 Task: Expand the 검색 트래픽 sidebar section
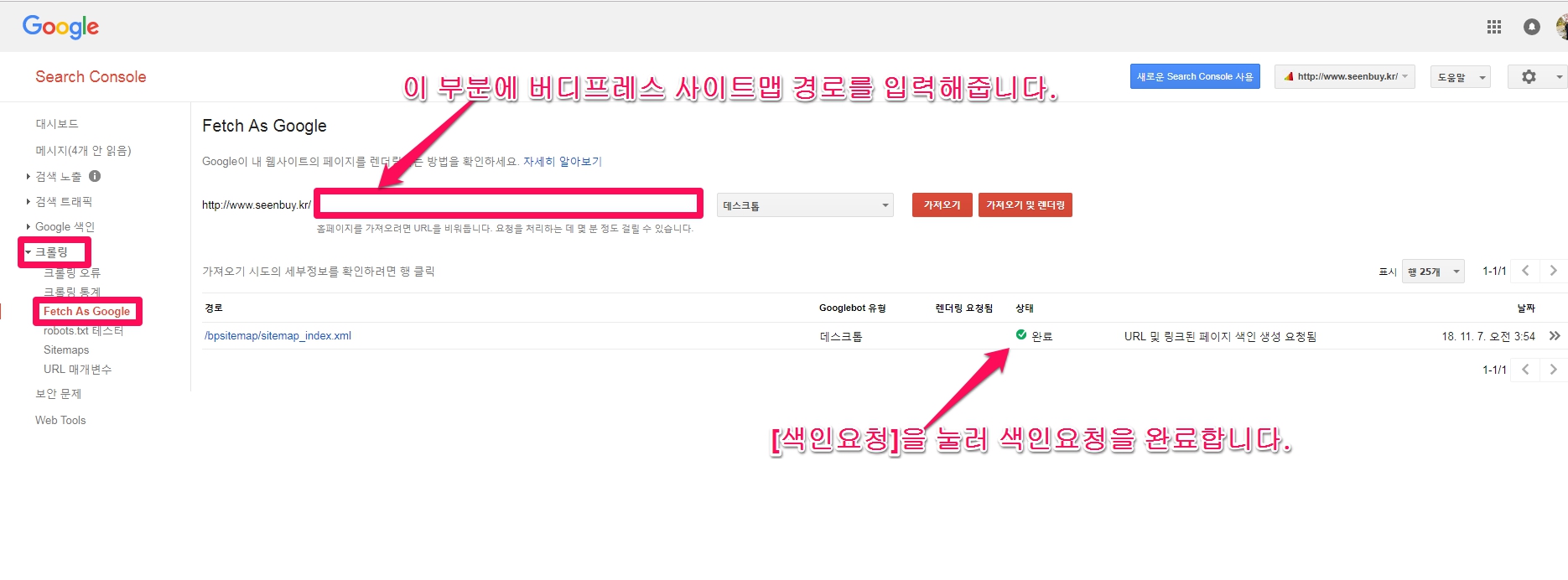pos(64,201)
